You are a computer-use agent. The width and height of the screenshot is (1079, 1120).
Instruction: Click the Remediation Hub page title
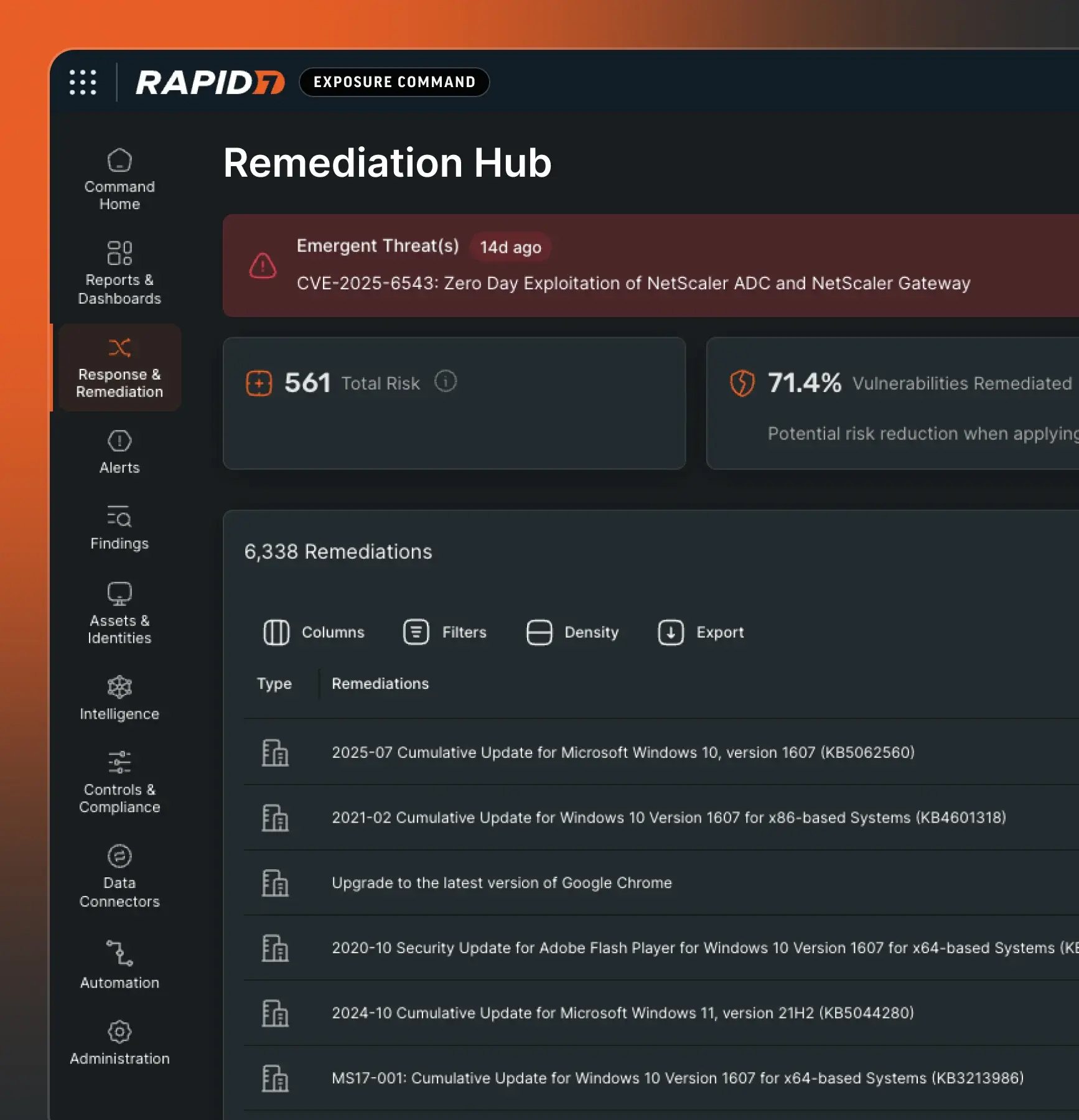(x=387, y=163)
